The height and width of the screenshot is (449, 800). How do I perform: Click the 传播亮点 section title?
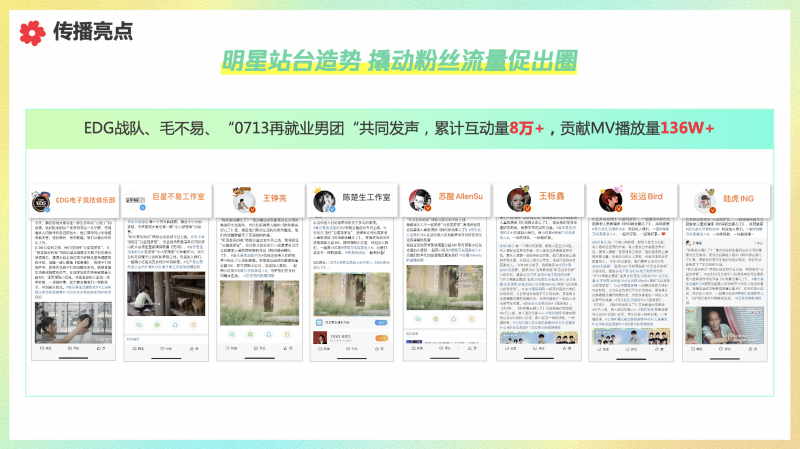point(93,32)
